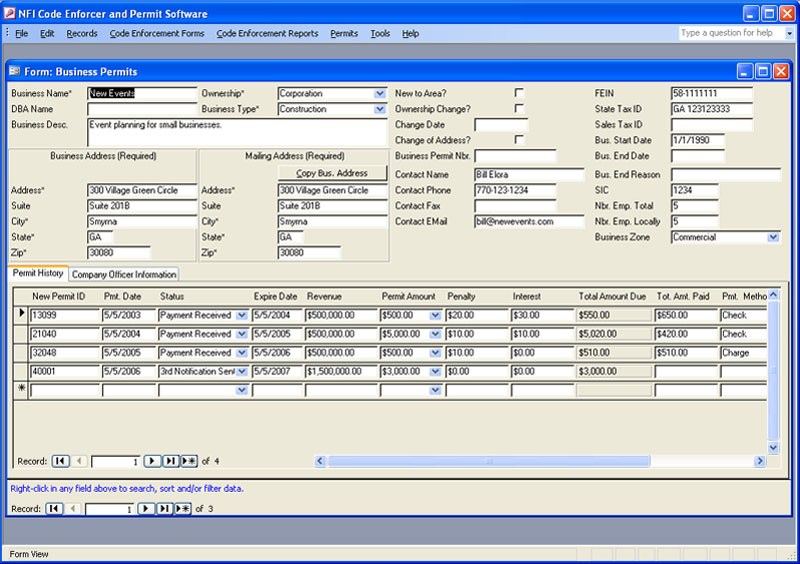Click the Bus. Start Date field
The width and height of the screenshot is (800, 564).
coord(697,140)
